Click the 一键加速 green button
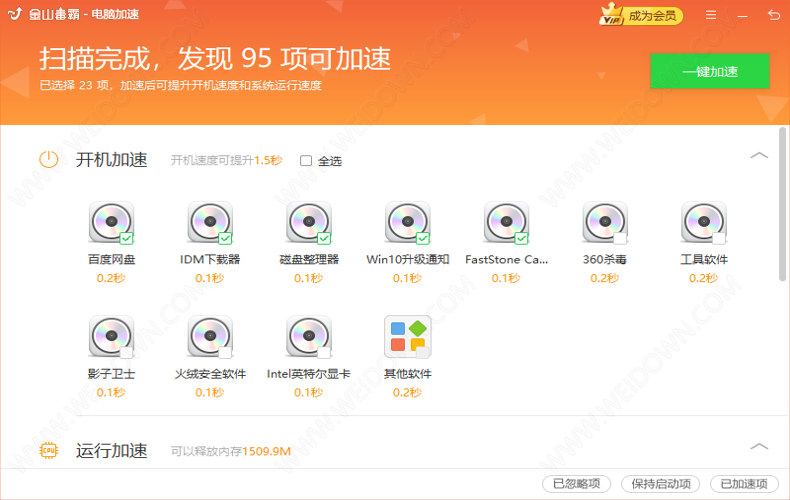The image size is (790, 500). click(710, 71)
